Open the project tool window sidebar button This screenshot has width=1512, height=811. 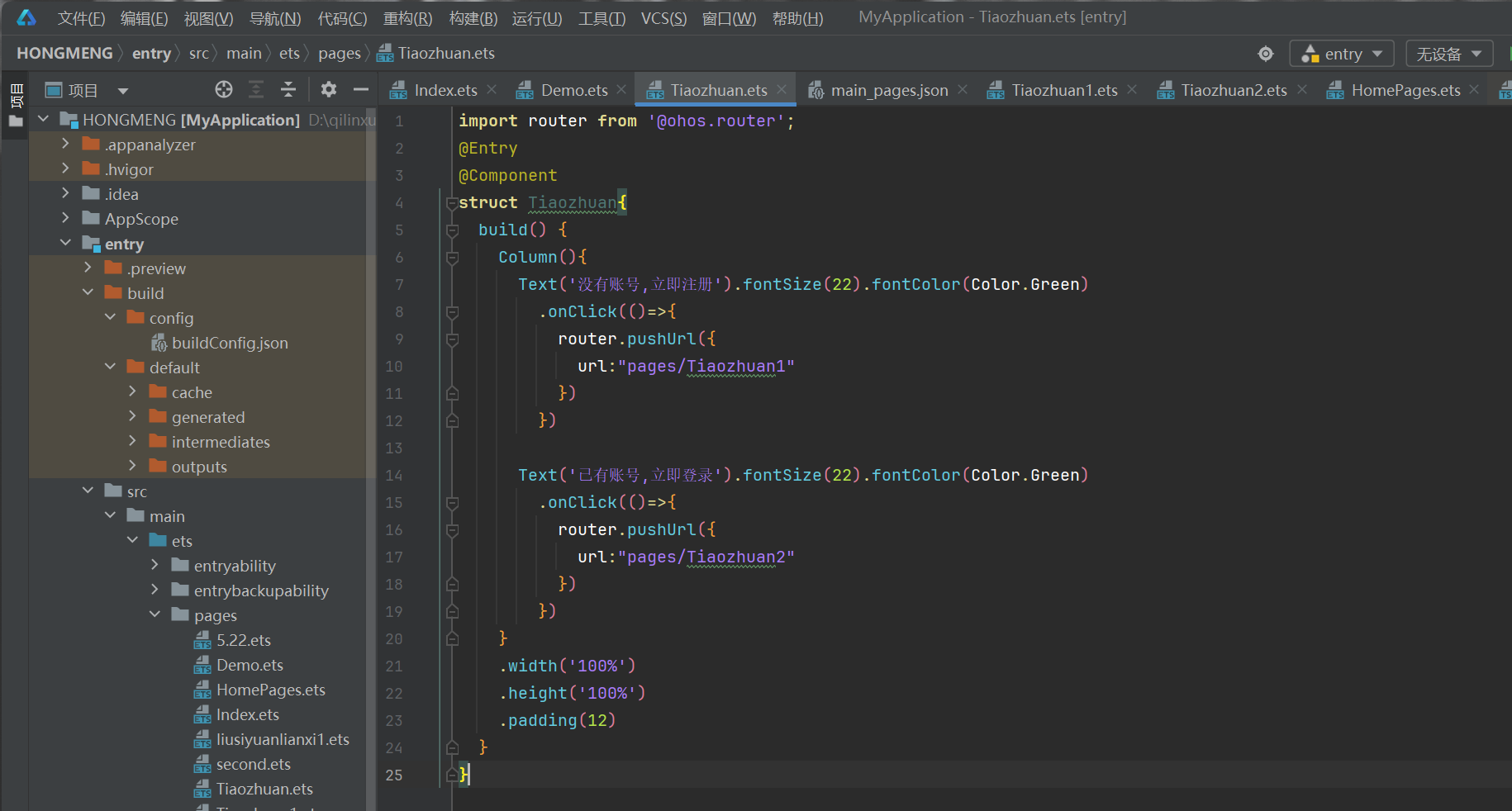[x=16, y=95]
